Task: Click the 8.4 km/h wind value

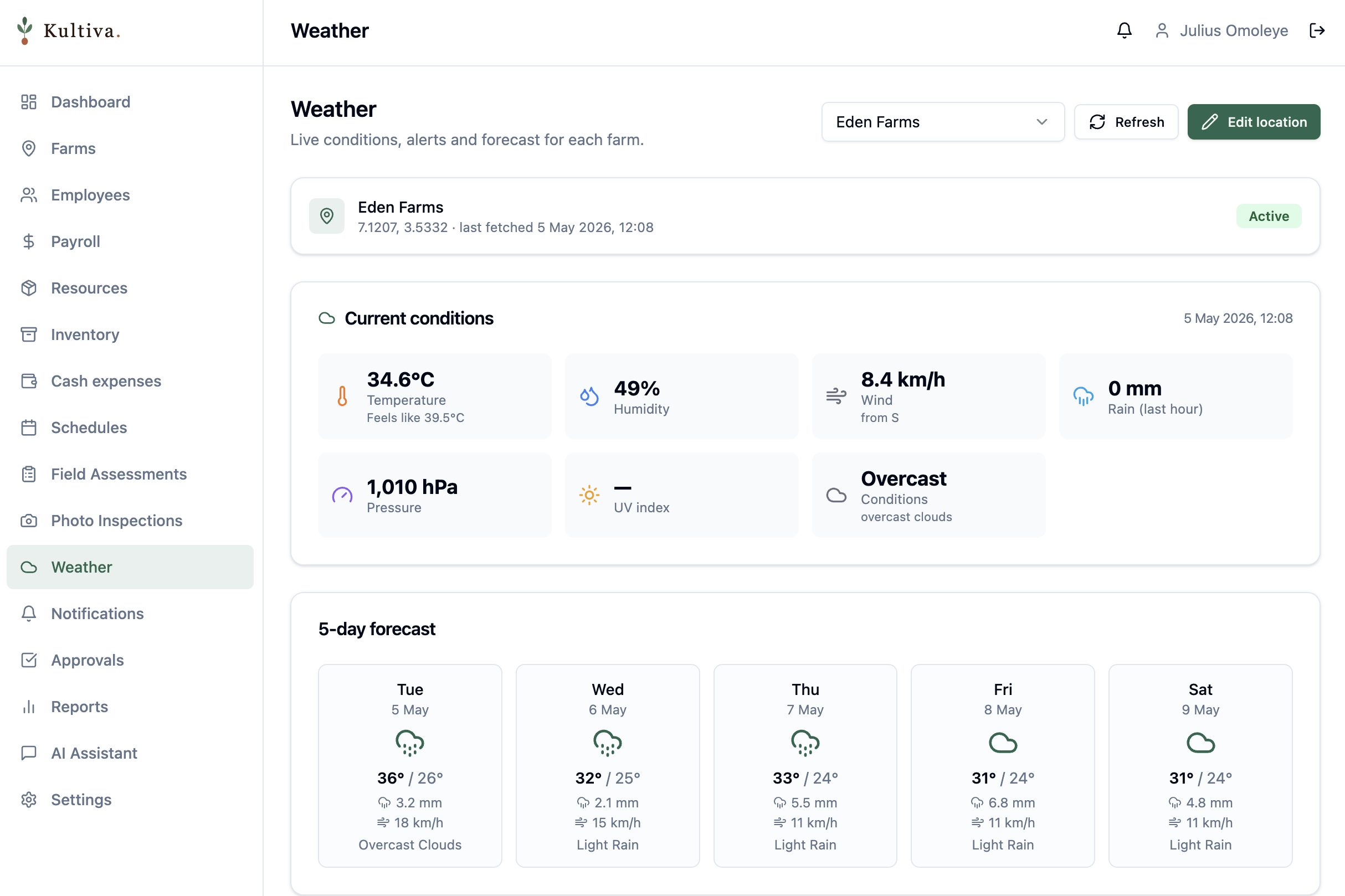Action: pos(903,379)
